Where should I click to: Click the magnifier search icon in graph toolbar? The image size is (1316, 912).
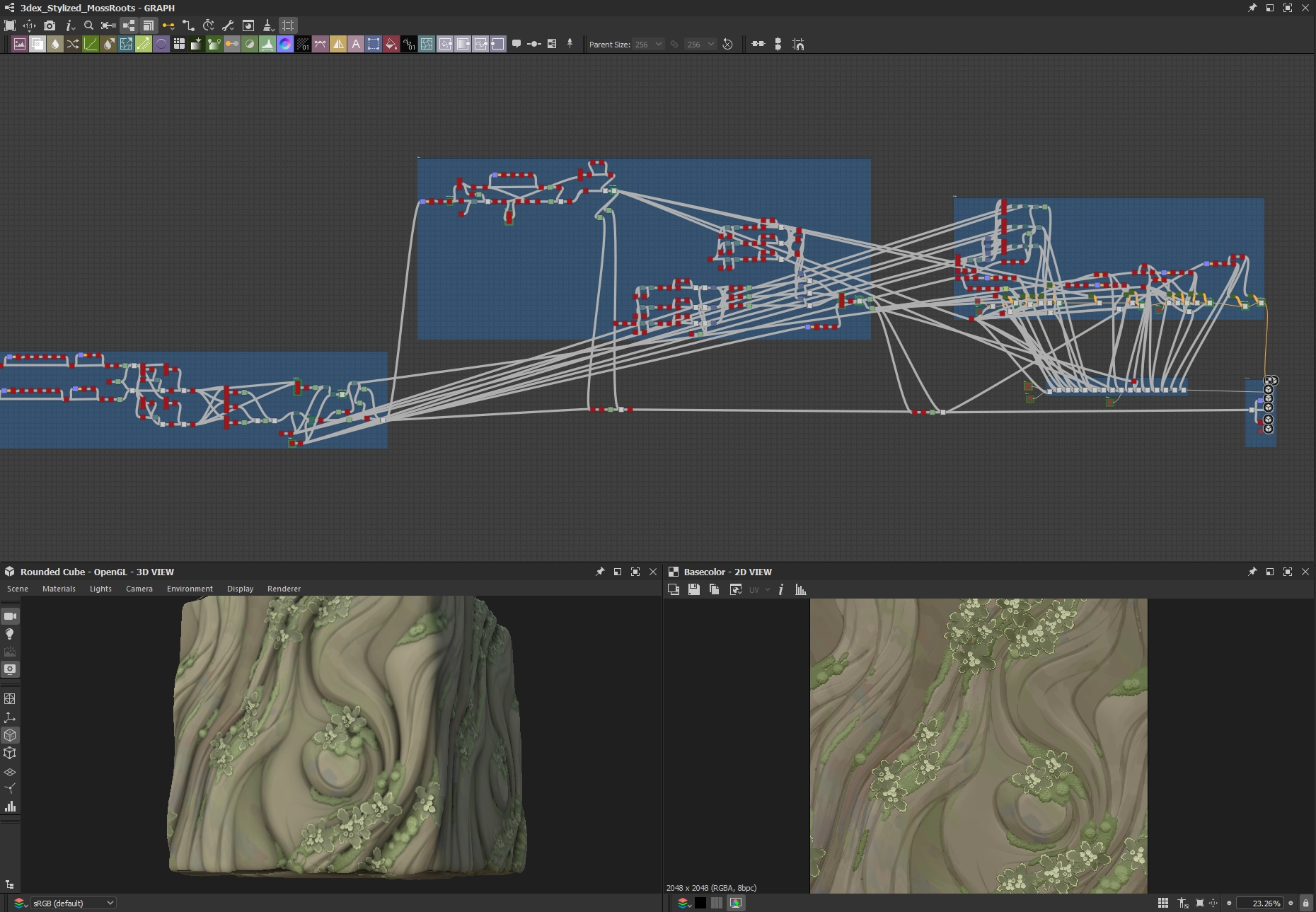(88, 25)
